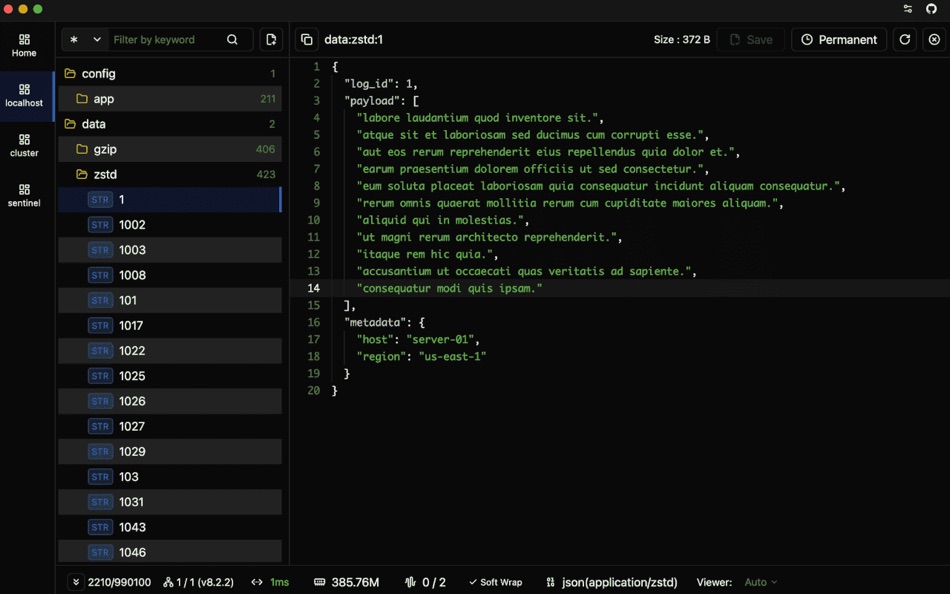Click the json(application/zstd) format button
The width and height of the screenshot is (950, 594).
pyautogui.click(x=611, y=582)
